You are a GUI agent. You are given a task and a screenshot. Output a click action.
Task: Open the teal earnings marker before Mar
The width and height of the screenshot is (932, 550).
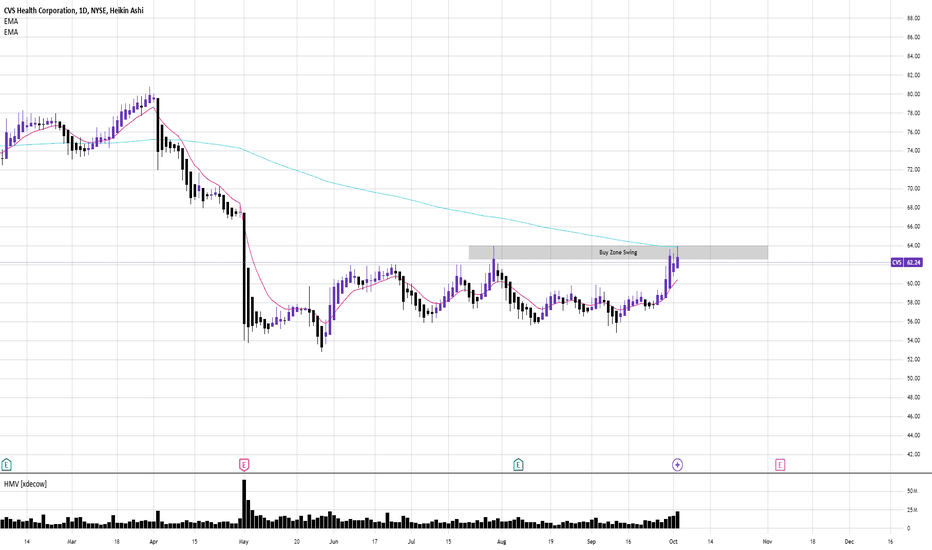click(x=6, y=464)
